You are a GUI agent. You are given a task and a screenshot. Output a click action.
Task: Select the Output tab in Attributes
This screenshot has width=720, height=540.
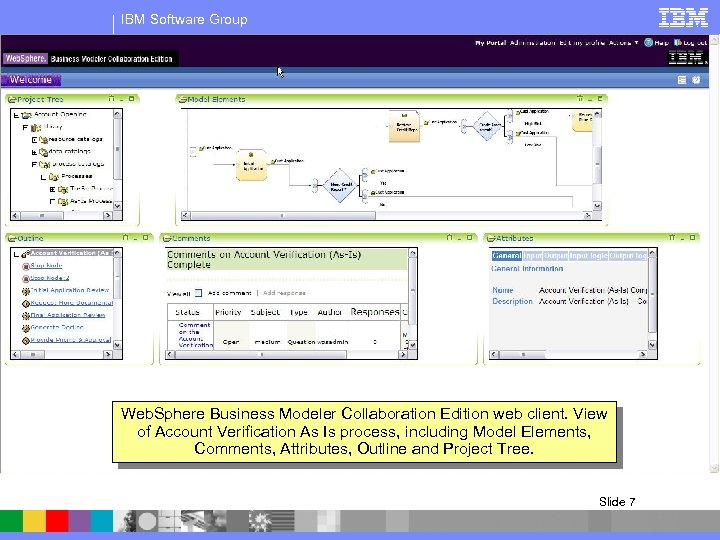click(556, 256)
